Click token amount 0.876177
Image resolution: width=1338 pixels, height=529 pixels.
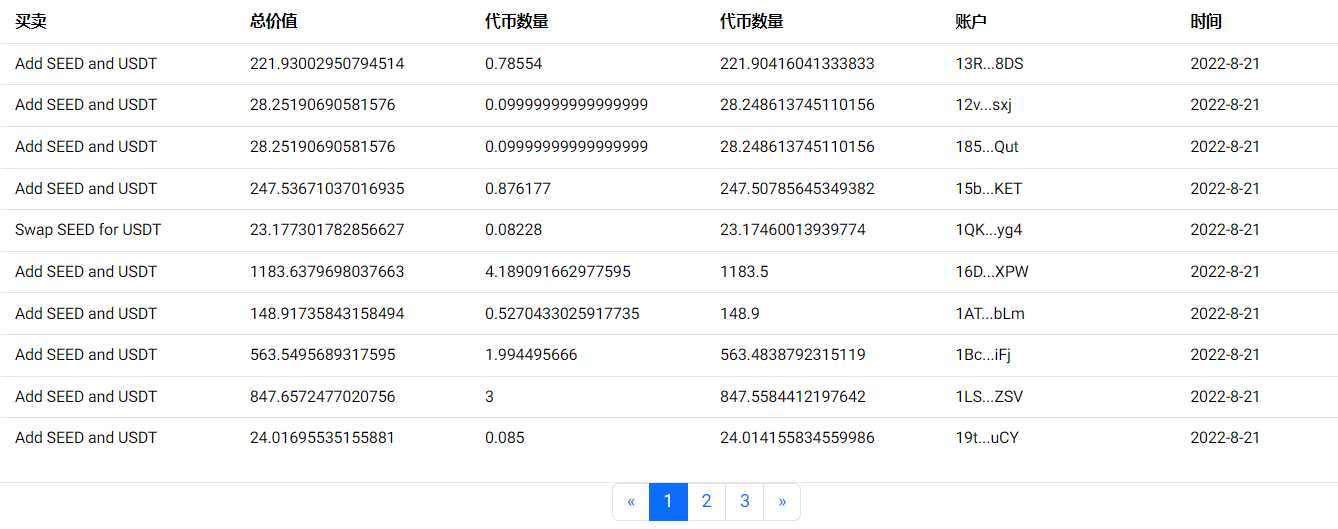518,189
